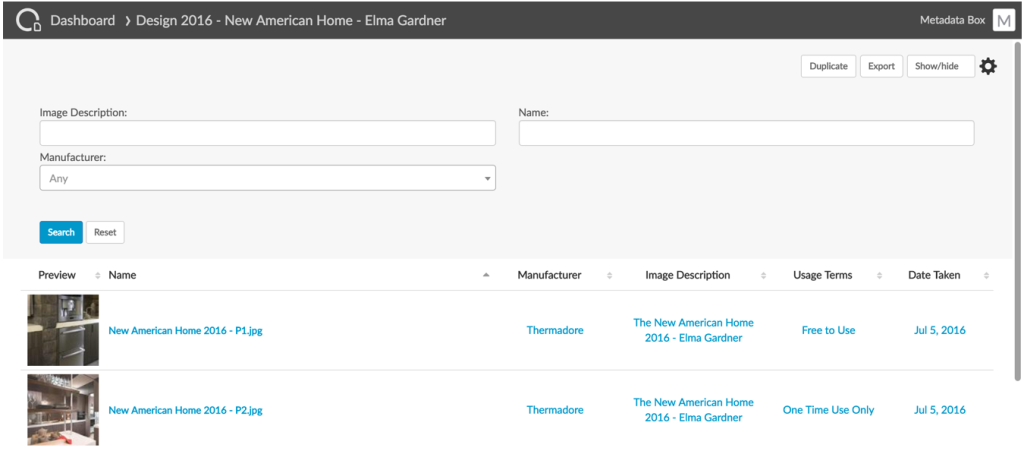
Task: Click the app logo icon in header
Action: tap(27, 20)
